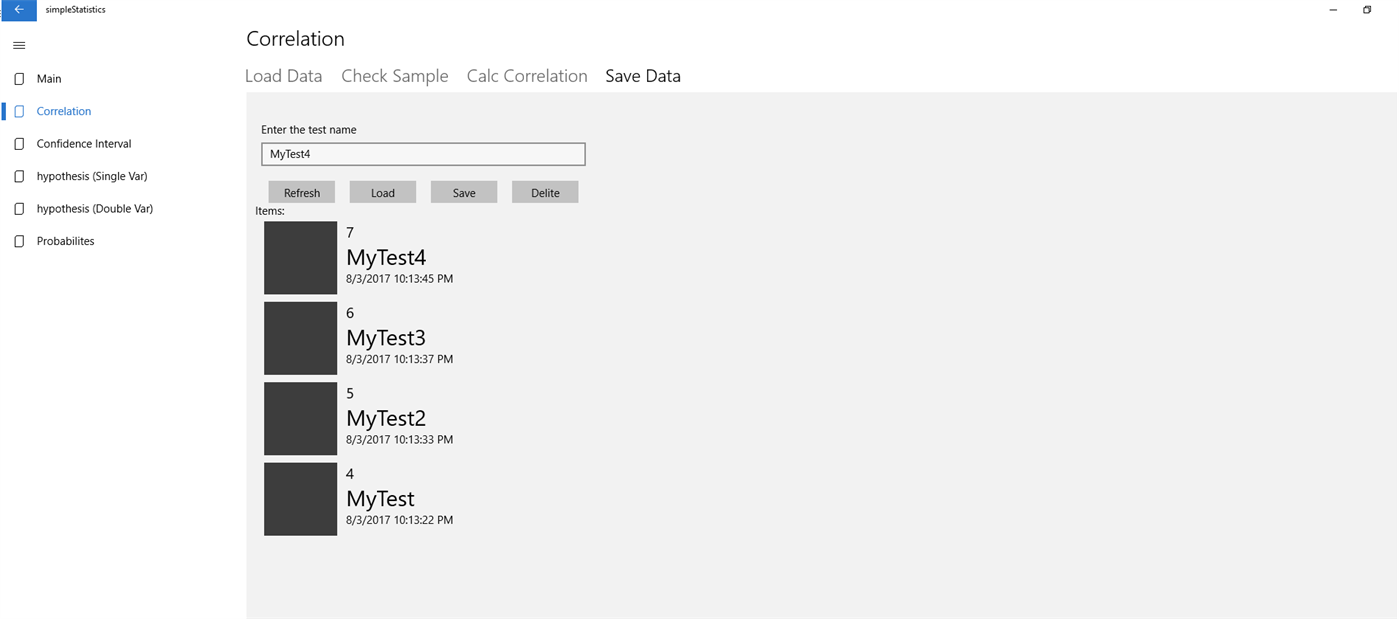Screen dimensions: 1399x619
Task: Click the Refresh button
Action: 301,191
